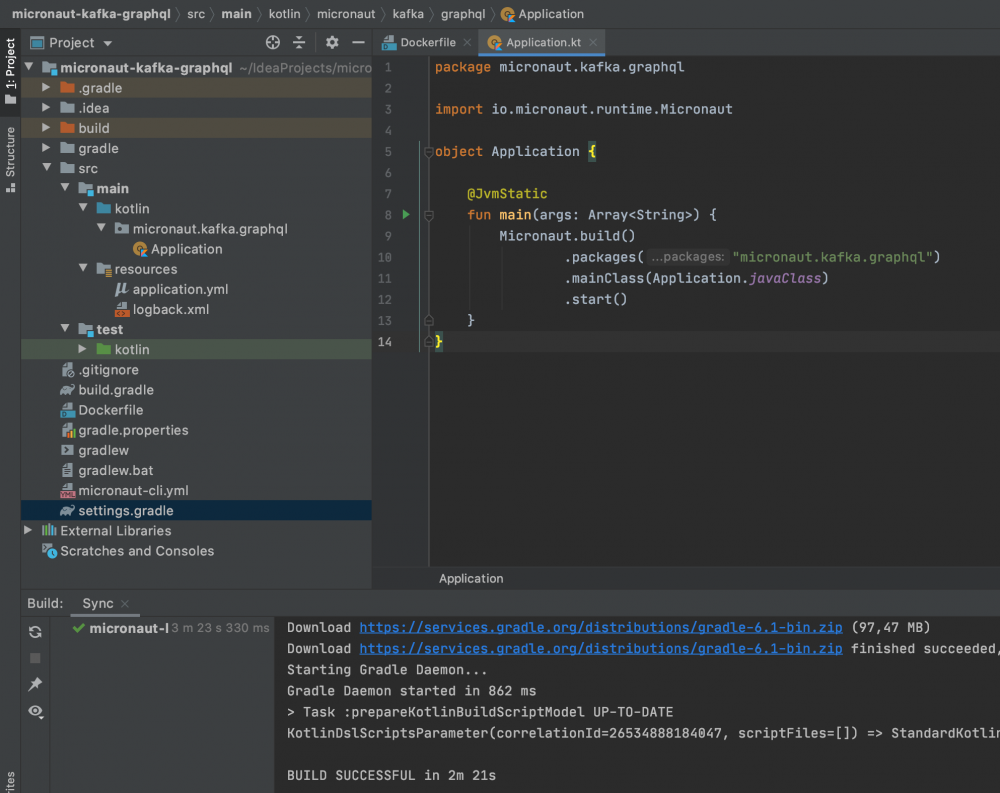Click Collapse All in Project toolbar
The height and width of the screenshot is (793, 1000).
[299, 43]
